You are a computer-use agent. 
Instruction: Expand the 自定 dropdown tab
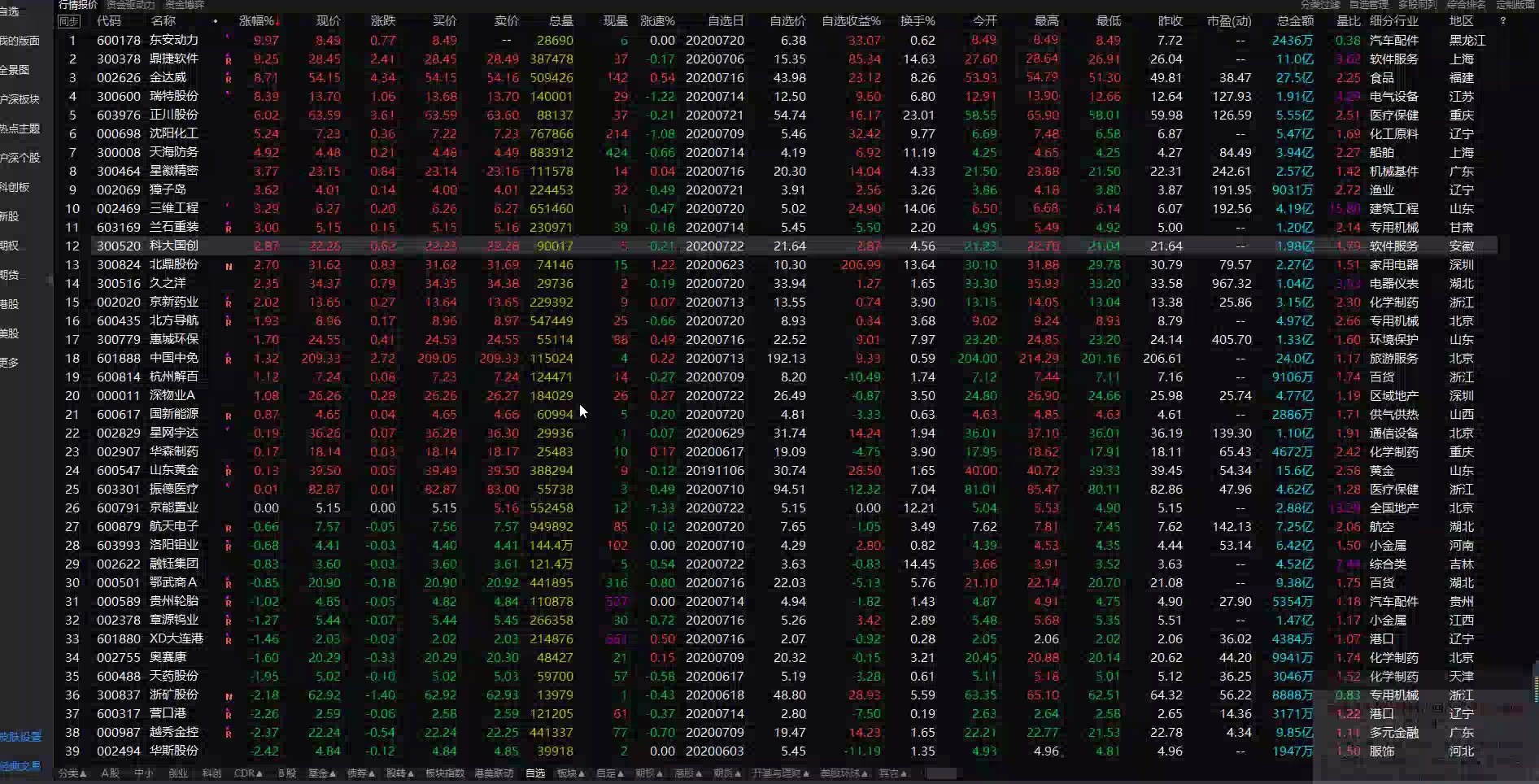coord(610,773)
